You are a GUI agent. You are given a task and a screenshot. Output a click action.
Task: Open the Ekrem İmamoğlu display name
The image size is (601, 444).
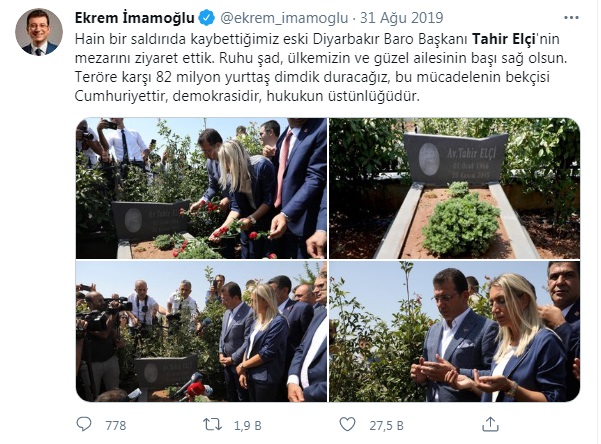[x=135, y=18]
